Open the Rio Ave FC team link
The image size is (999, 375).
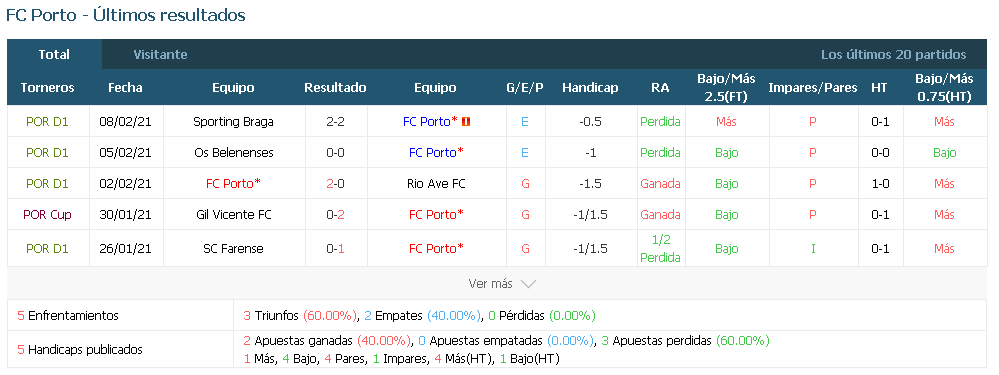(x=436, y=184)
